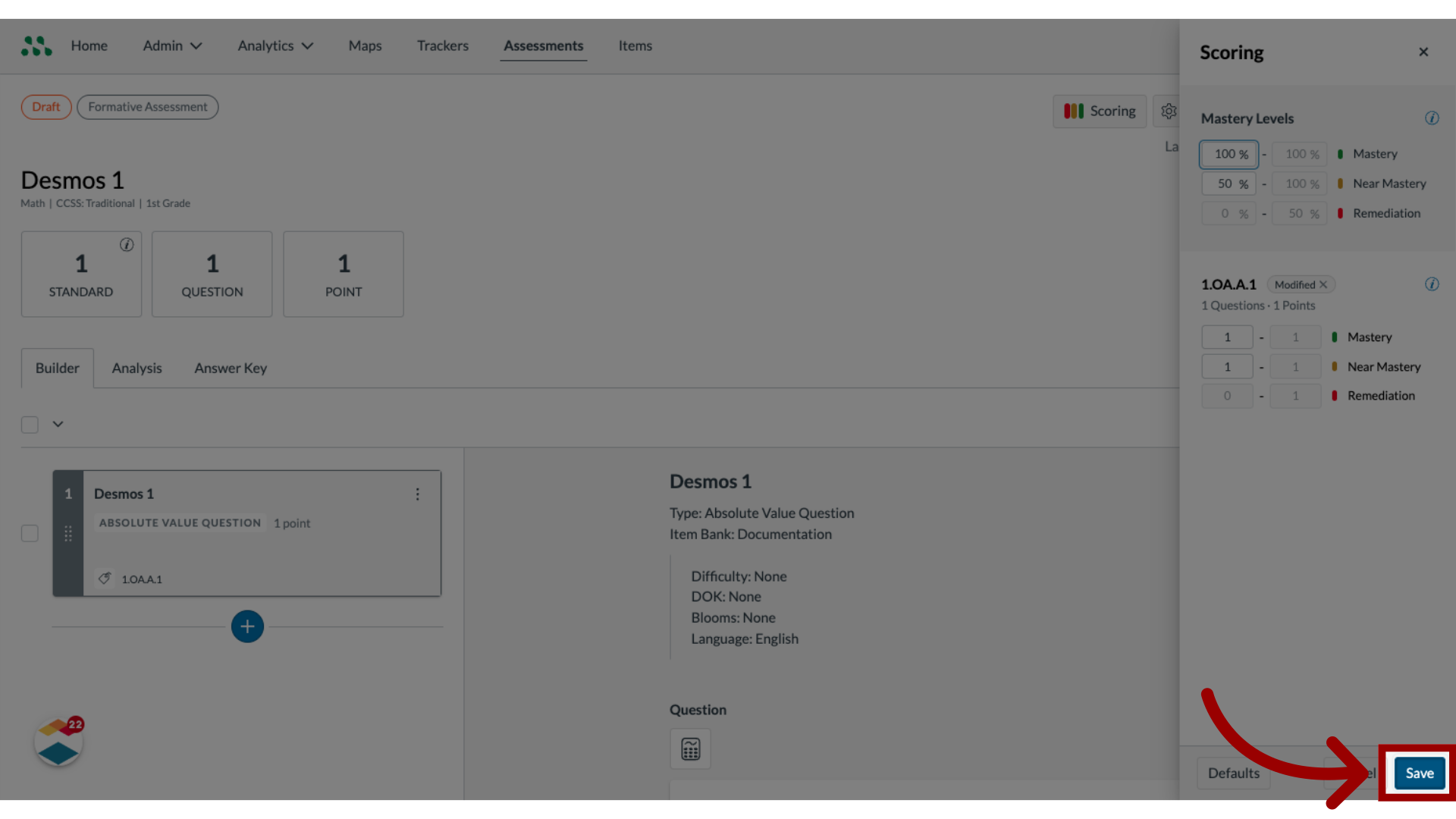Screen dimensions: 1456x819
Task: Click info icon next to Mastery Levels
Action: [x=1432, y=118]
